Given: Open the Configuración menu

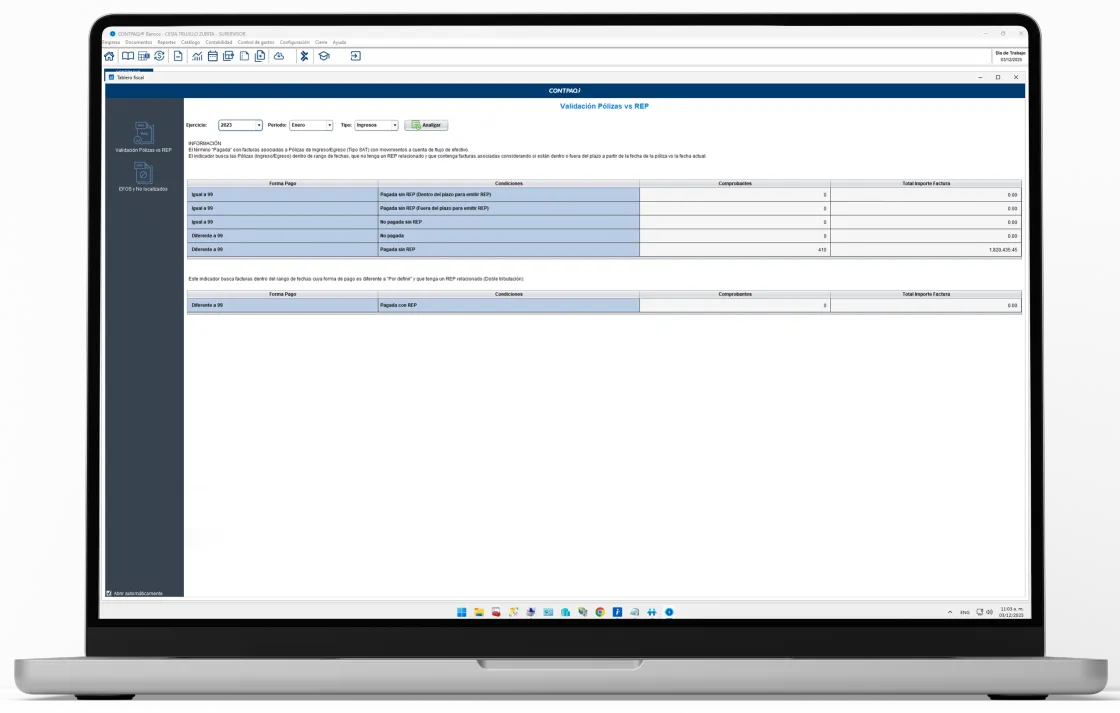Looking at the screenshot, I should point(294,42).
